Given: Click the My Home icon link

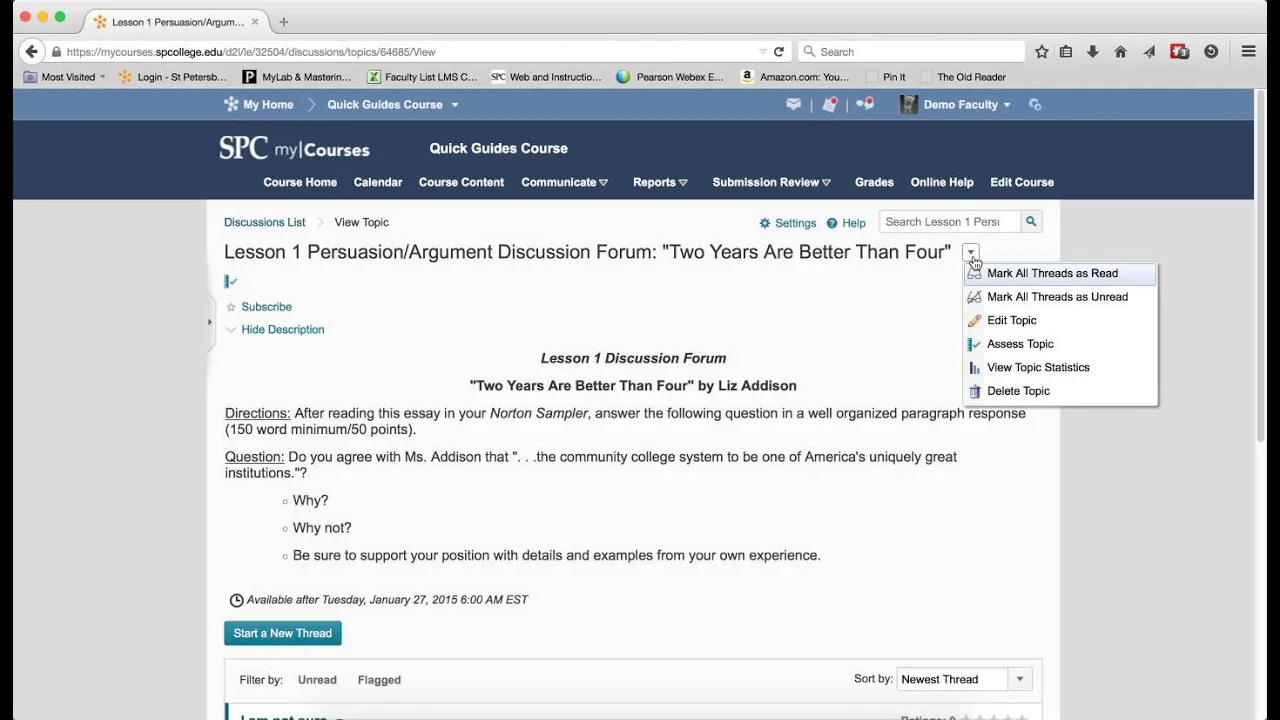Looking at the screenshot, I should [231, 104].
